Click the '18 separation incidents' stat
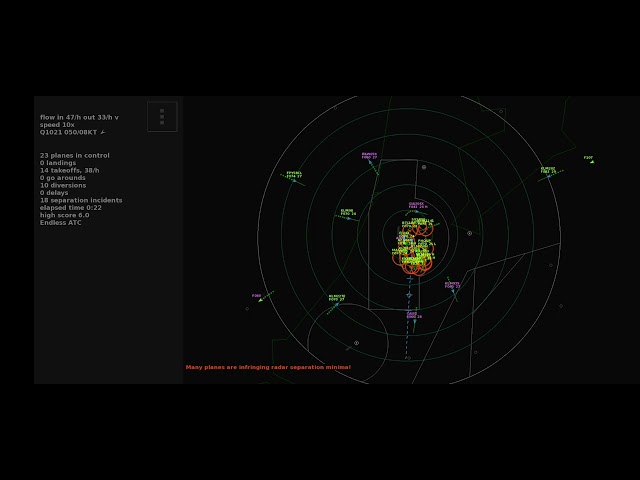The height and width of the screenshot is (480, 640). 81,200
